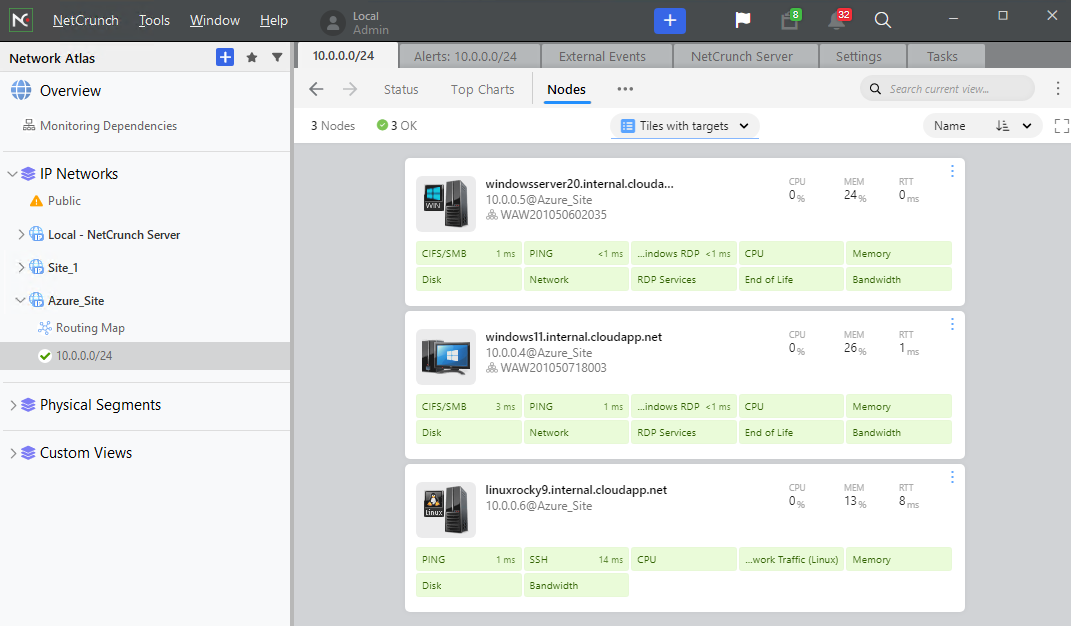Select the Nodes view tab
The image size is (1071, 626).
[x=566, y=90]
